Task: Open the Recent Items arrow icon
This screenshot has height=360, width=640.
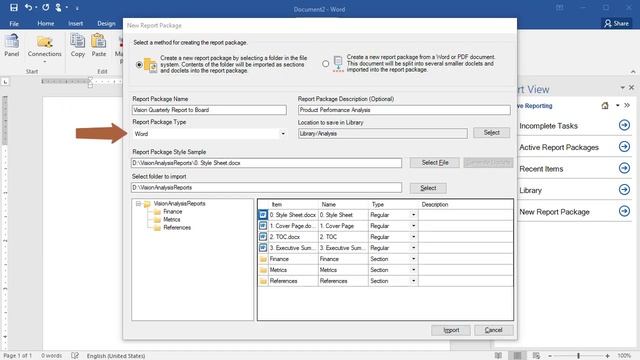Action: [x=624, y=168]
